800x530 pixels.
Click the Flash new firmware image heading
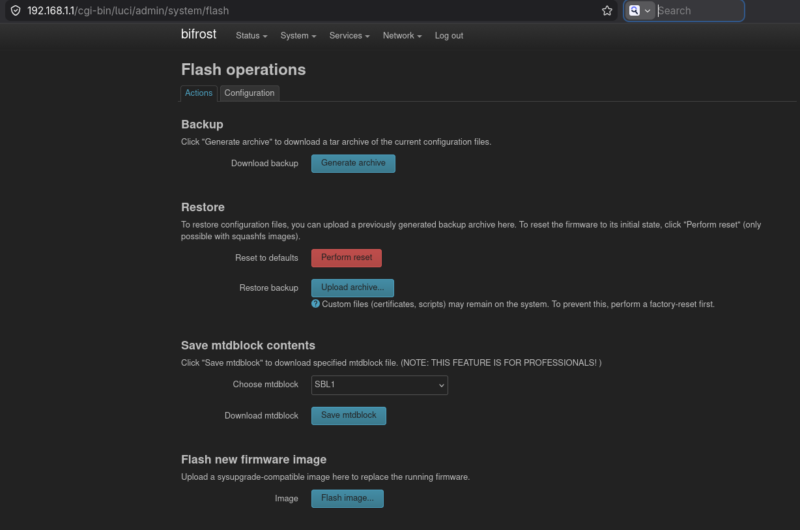(x=254, y=460)
